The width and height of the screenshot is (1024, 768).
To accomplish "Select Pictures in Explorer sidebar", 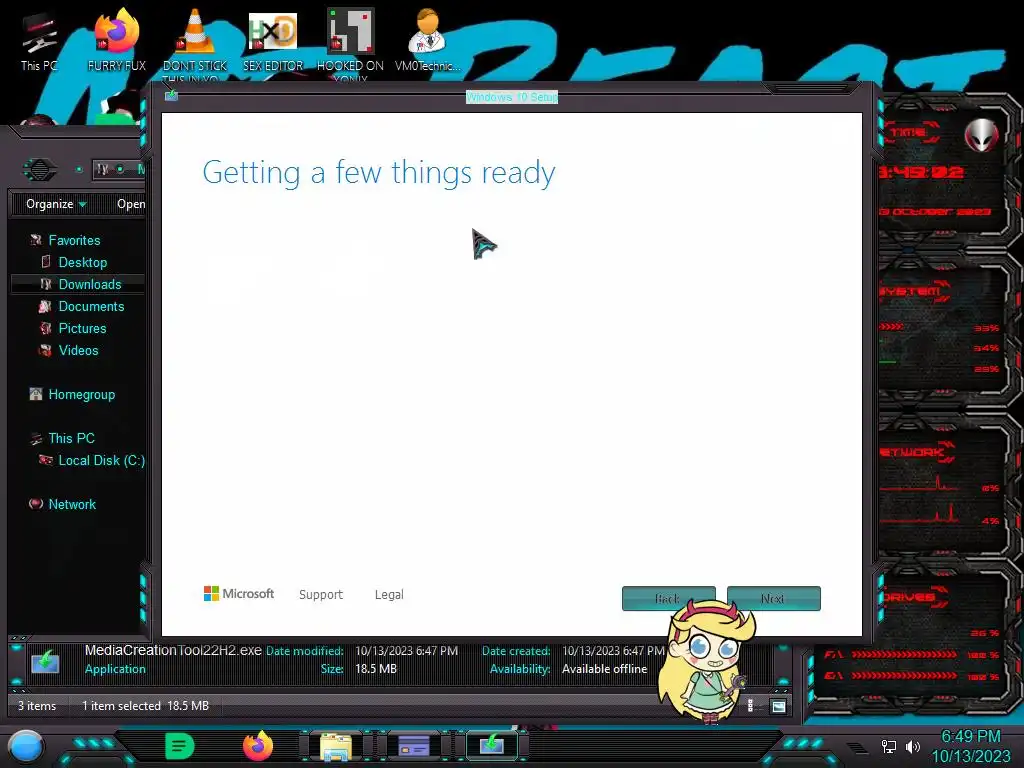I will (x=82, y=328).
